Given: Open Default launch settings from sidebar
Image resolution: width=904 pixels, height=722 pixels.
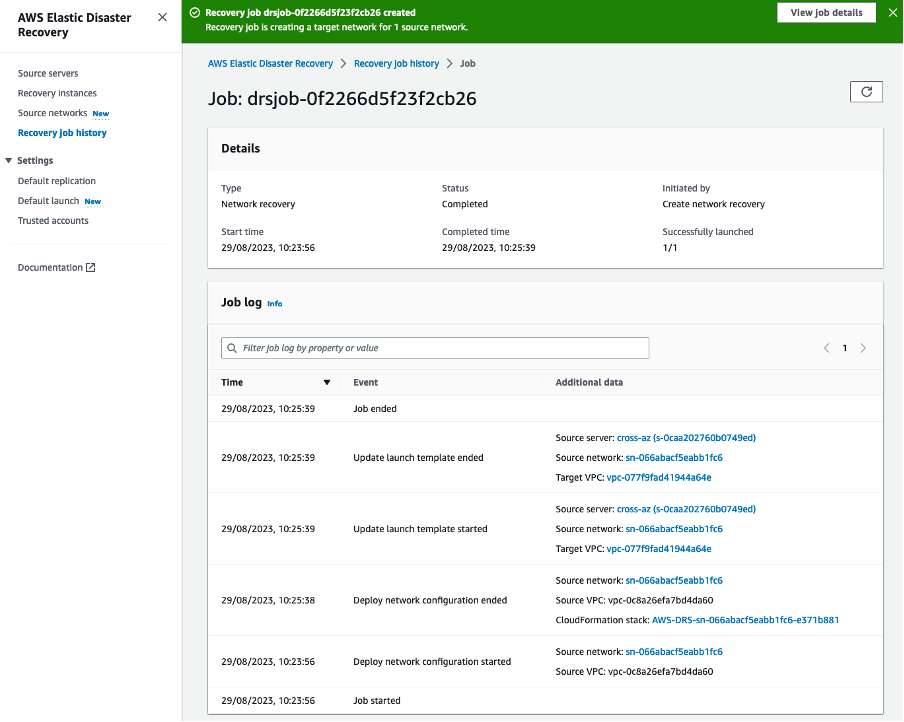Looking at the screenshot, I should coord(46,200).
